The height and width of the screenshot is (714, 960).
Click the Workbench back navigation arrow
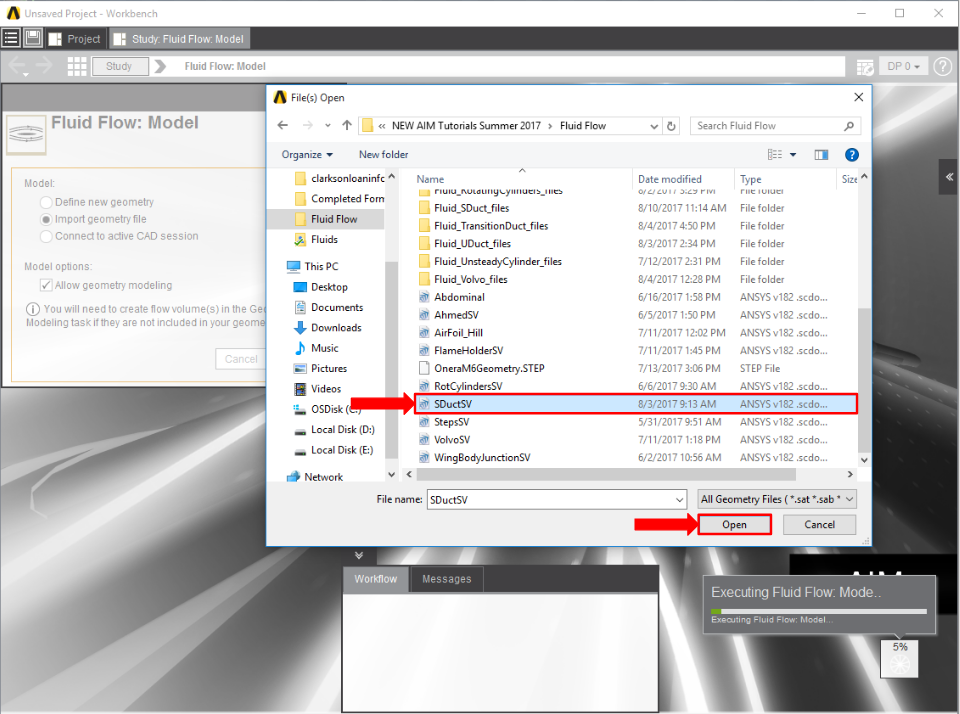[17, 64]
